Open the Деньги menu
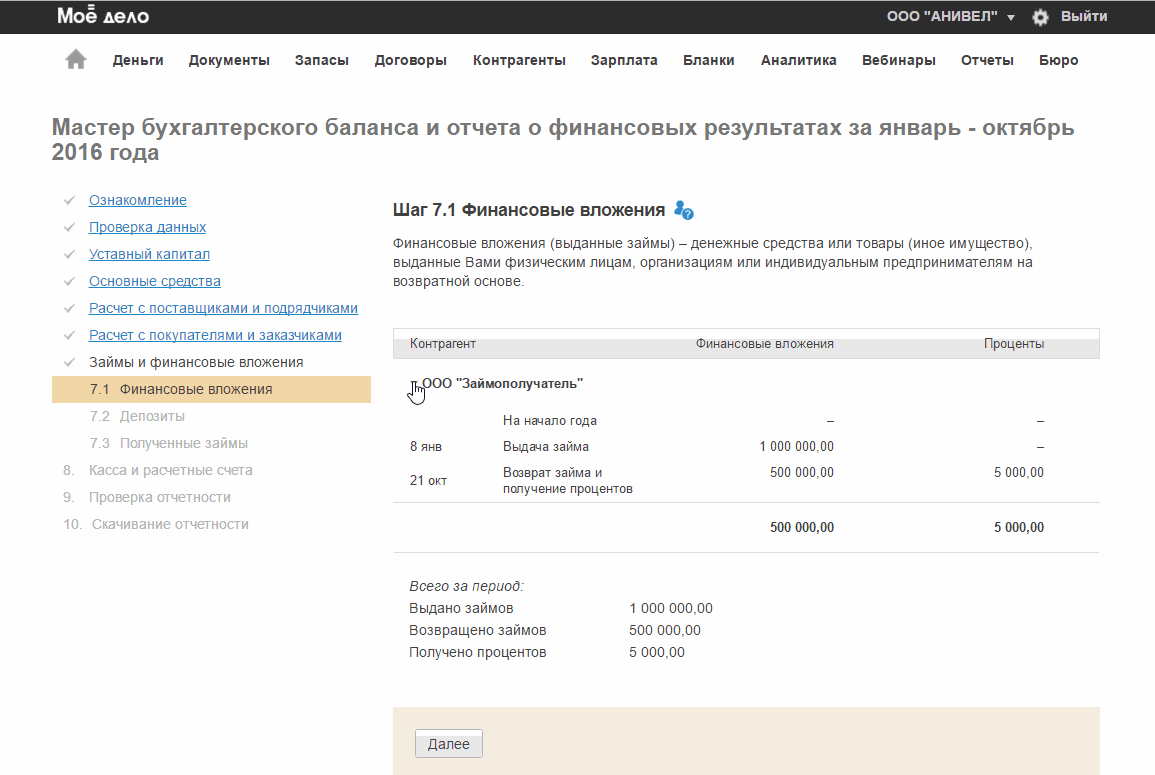This screenshot has height=775, width=1155. coord(138,60)
